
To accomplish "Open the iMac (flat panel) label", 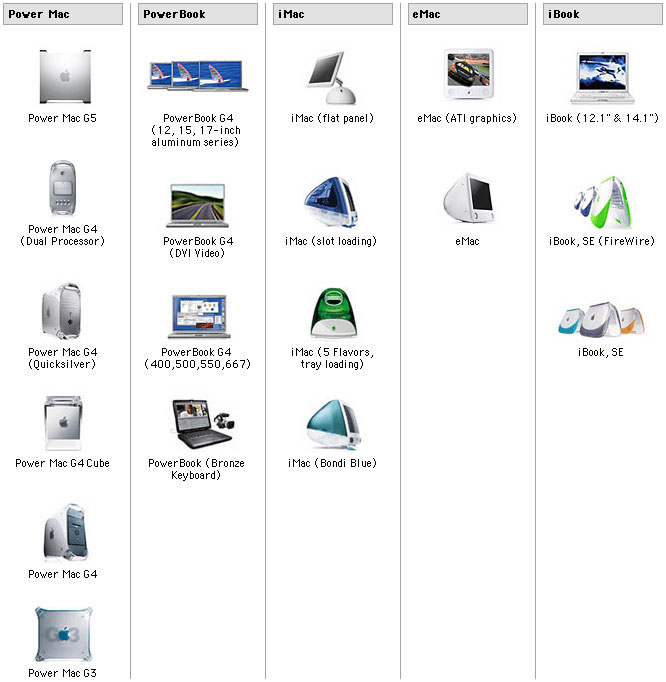I will tap(332, 118).
